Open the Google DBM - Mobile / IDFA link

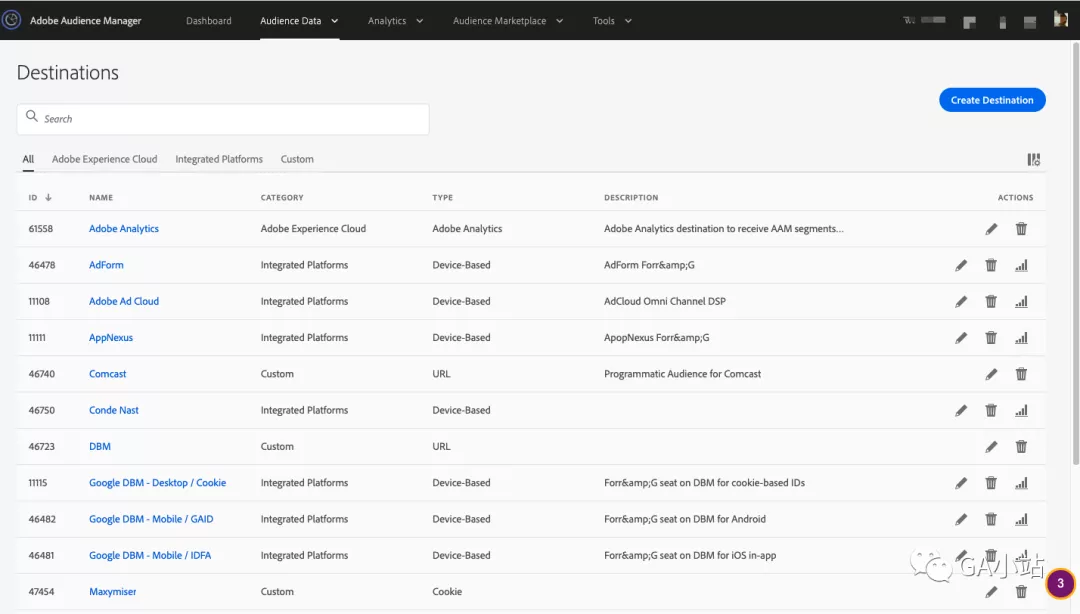150,555
